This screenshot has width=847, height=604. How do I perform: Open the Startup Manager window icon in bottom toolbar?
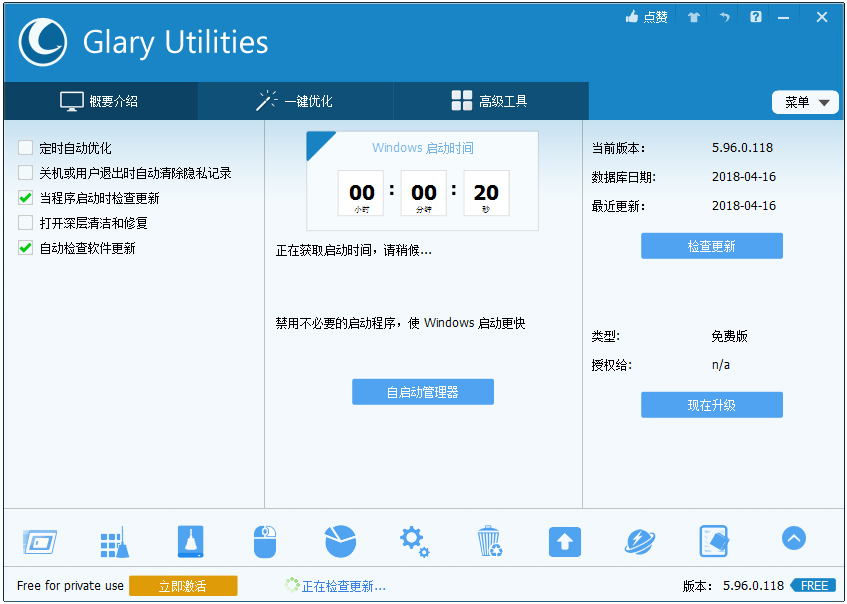pos(40,541)
